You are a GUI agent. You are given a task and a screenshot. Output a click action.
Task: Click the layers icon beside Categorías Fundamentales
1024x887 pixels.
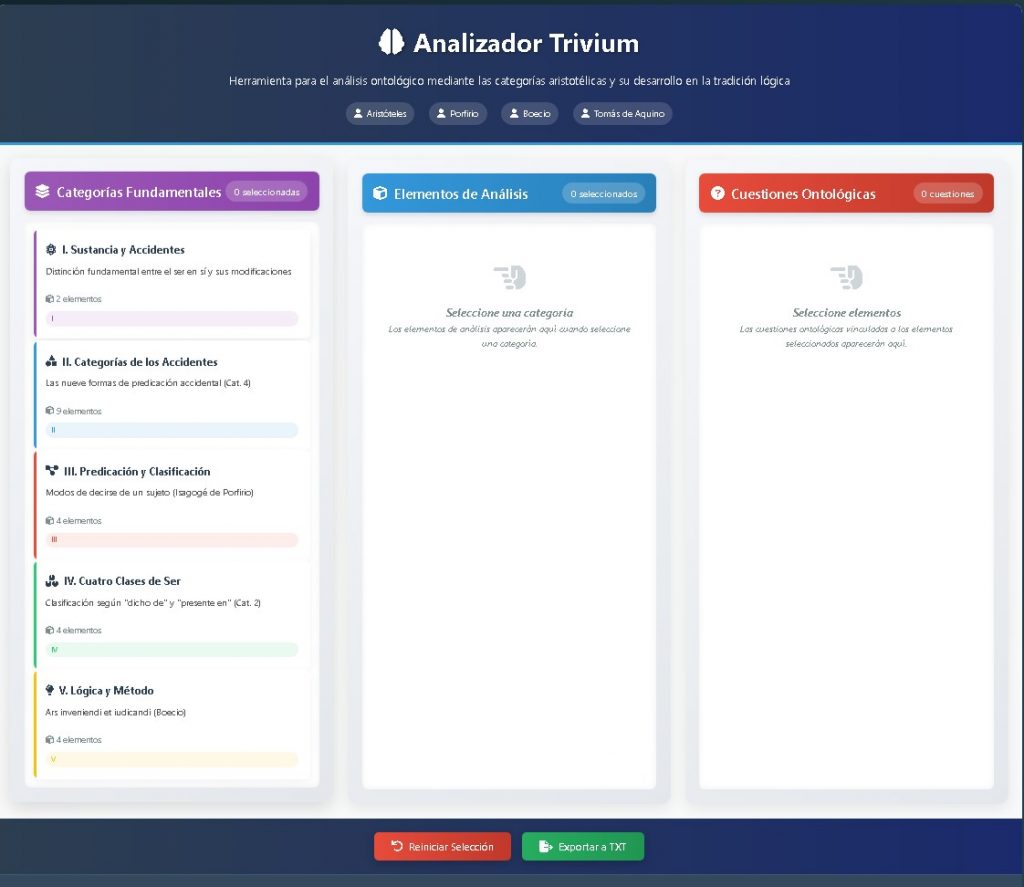click(x=42, y=192)
